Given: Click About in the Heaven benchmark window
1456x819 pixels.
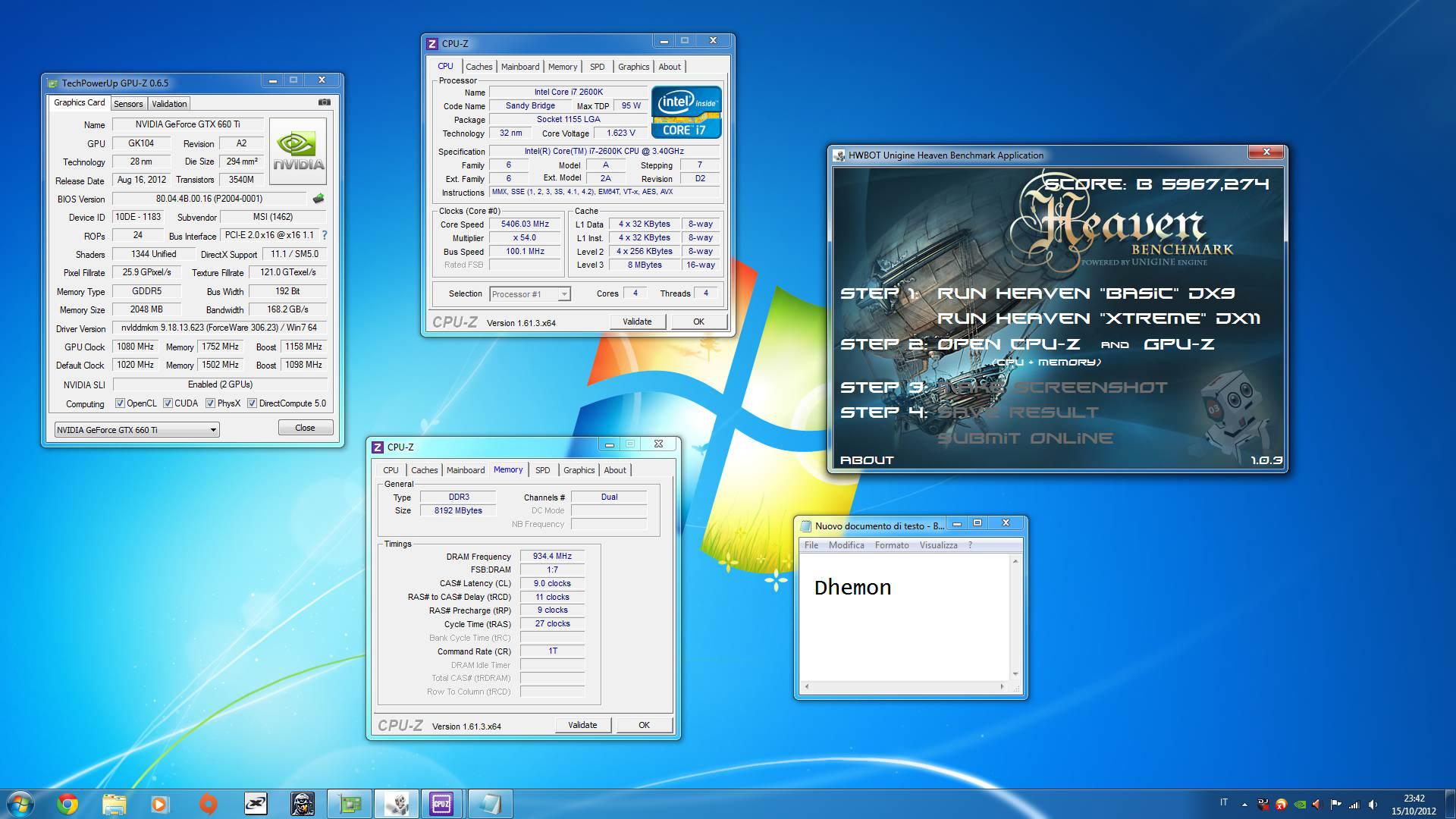Looking at the screenshot, I should pyautogui.click(x=867, y=460).
